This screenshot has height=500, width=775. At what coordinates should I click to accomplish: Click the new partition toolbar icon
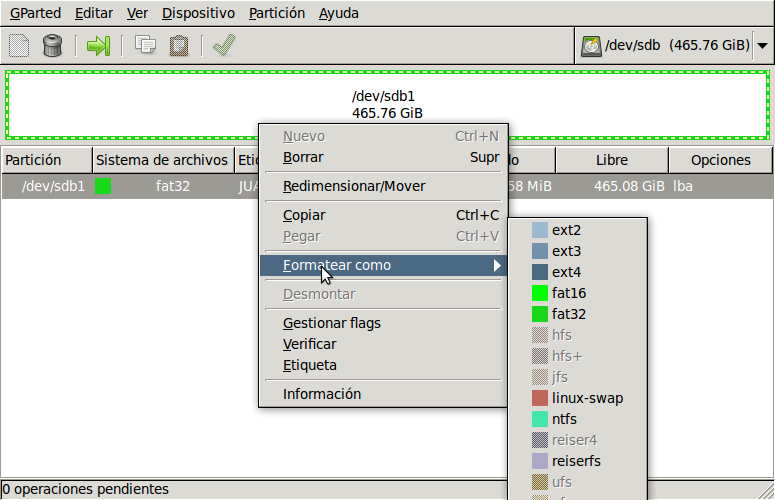click(19, 45)
